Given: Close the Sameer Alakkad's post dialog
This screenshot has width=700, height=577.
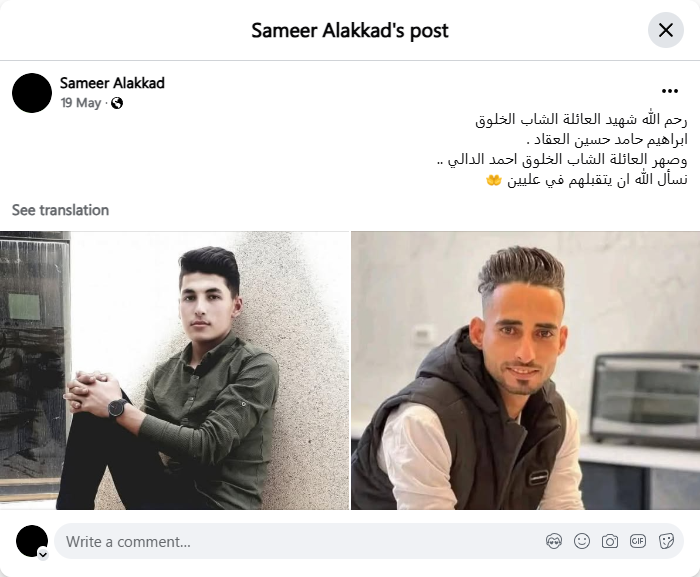Looking at the screenshot, I should tap(666, 30).
